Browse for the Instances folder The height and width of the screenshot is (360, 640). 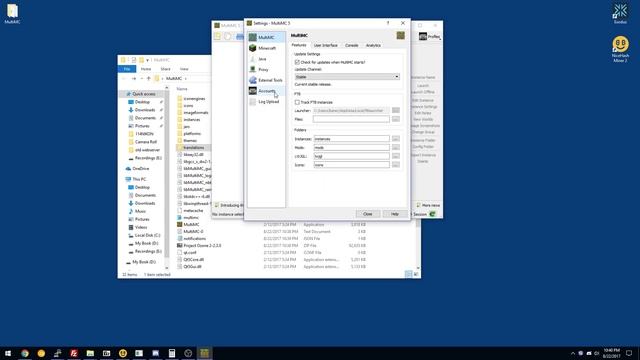click(396, 139)
